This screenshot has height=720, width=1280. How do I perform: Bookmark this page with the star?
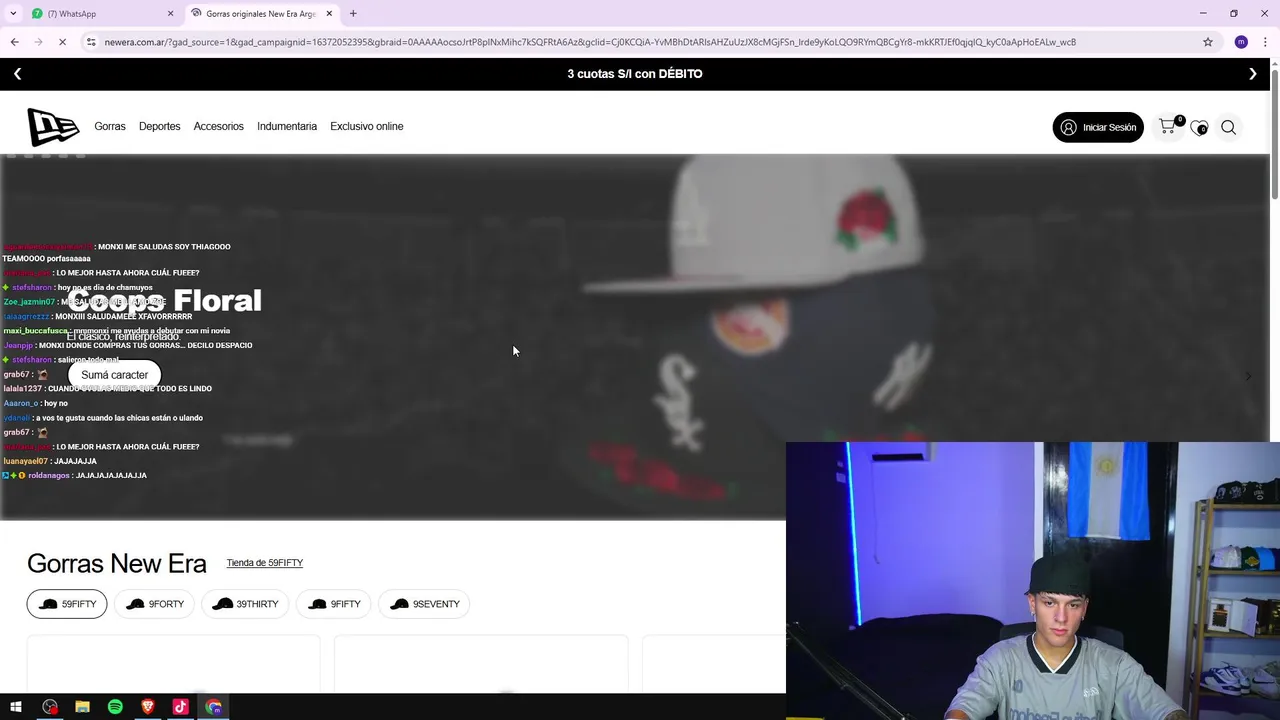point(1208,42)
